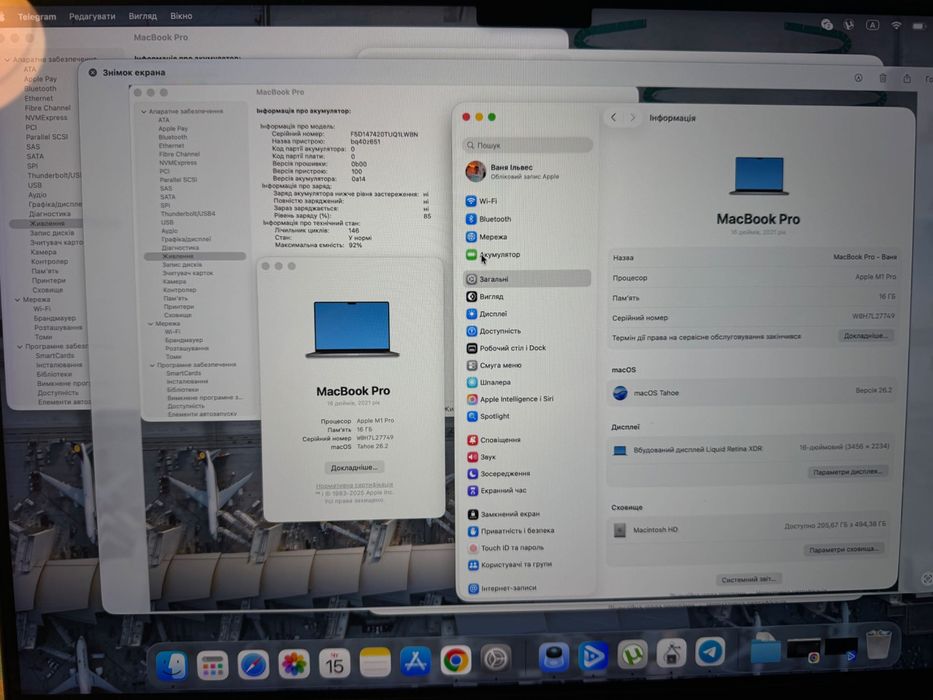This screenshot has height=700, width=933.
Task: Click the share icon in Знімок екрана toolbar
Action: tap(907, 78)
